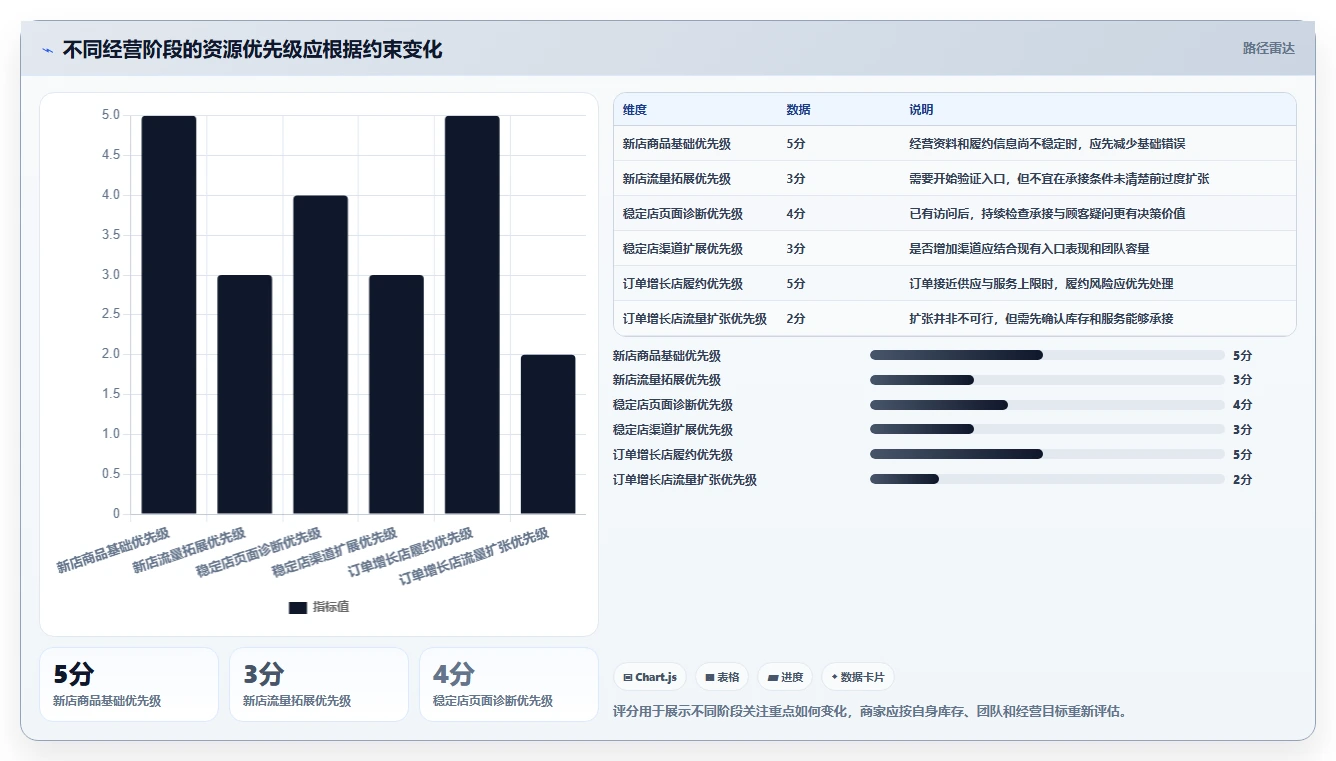
Task: Select the 进度 tag chip
Action: (785, 677)
